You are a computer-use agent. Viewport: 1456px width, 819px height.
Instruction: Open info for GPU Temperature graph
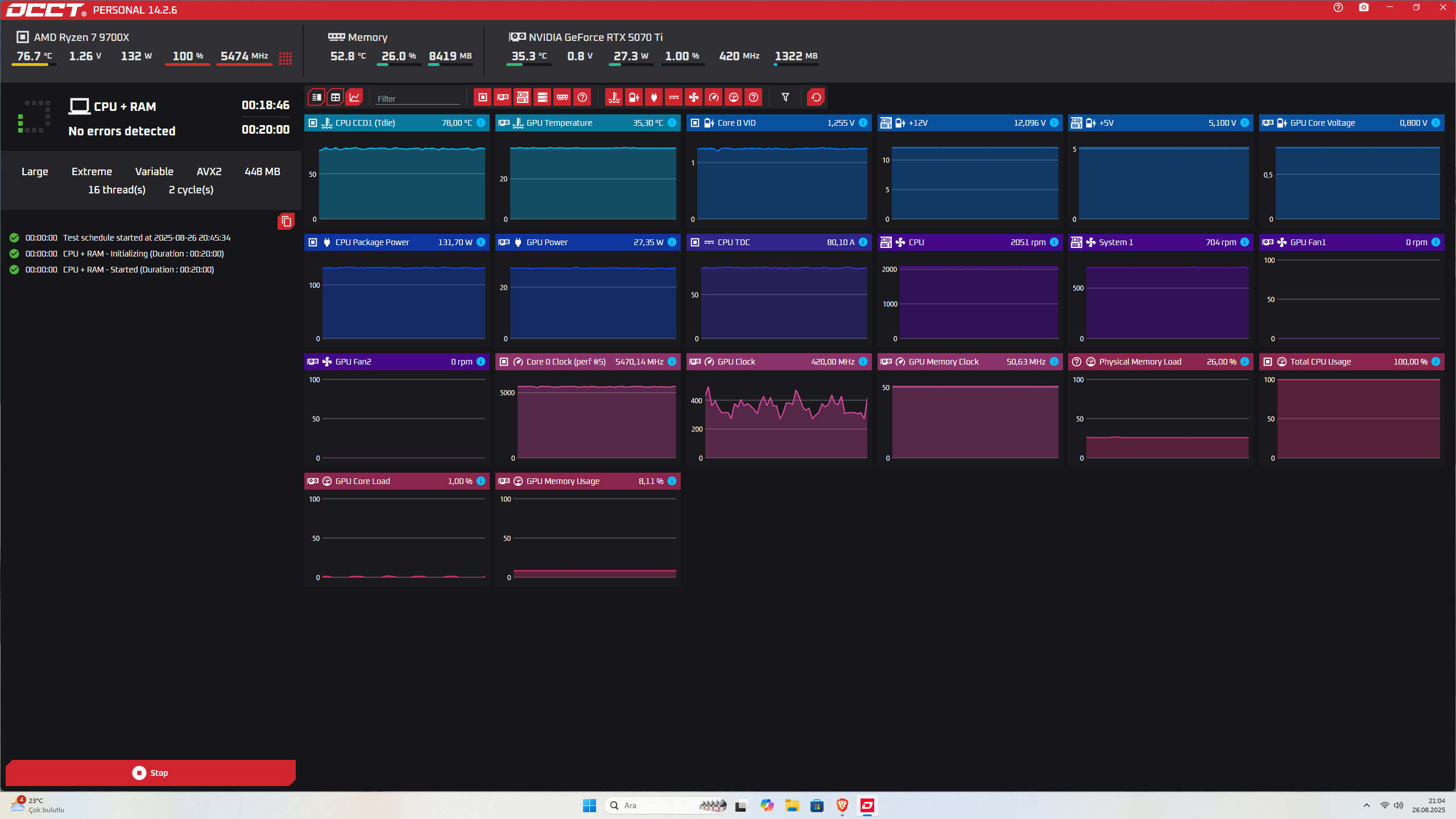pos(672,123)
